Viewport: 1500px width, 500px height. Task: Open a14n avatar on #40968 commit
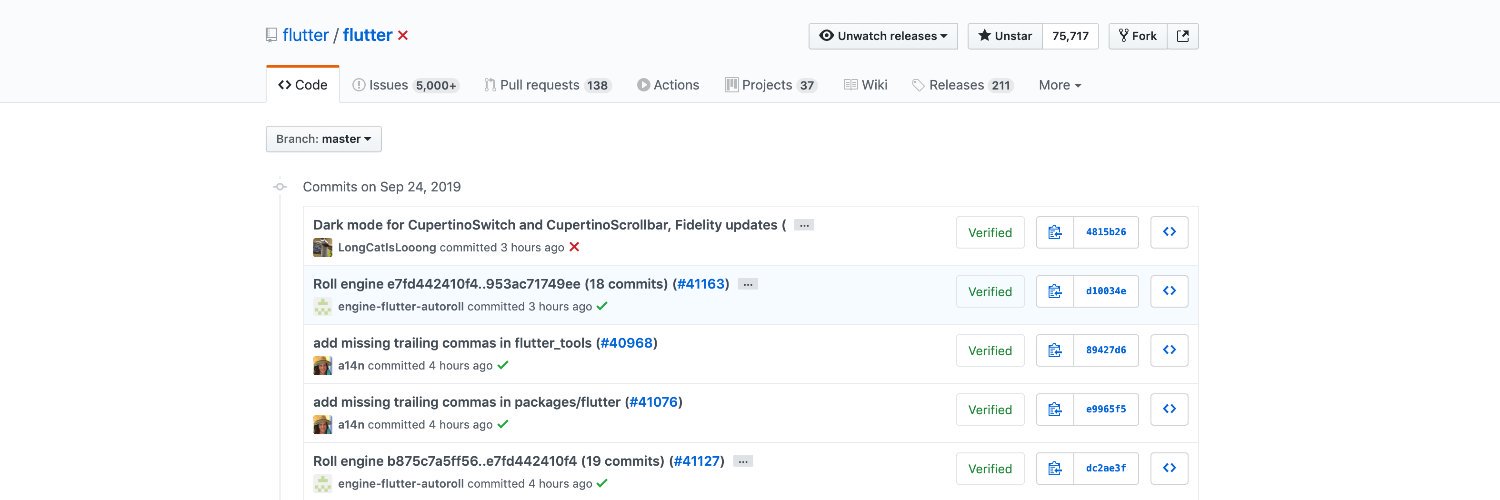(323, 365)
